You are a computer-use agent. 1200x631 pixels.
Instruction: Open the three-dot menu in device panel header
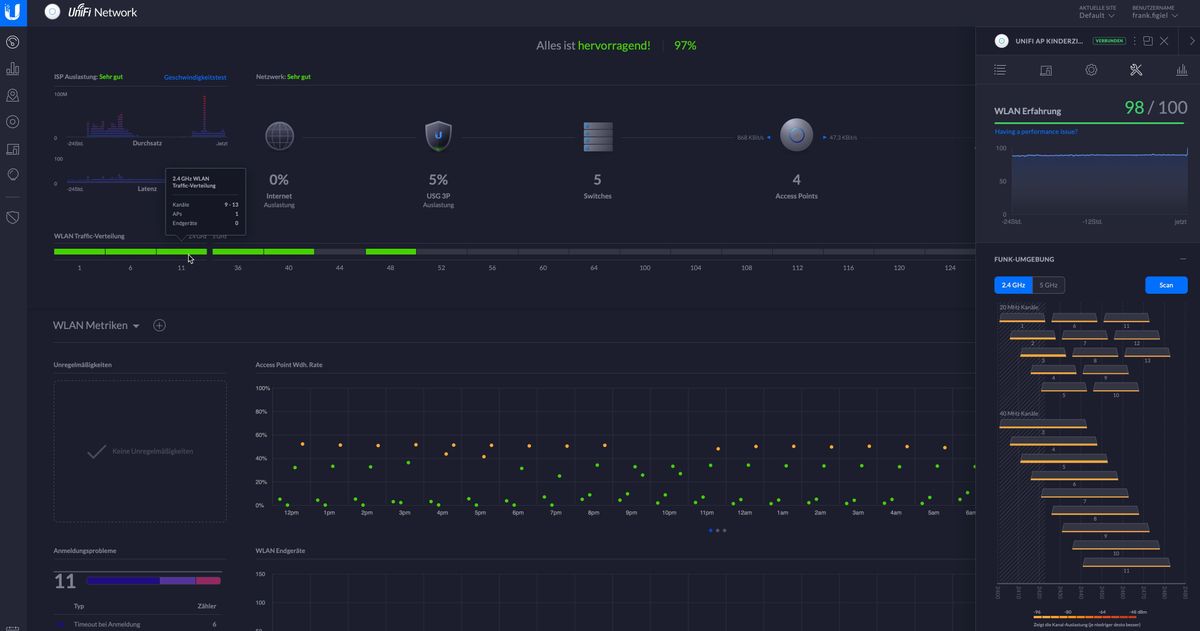1135,41
